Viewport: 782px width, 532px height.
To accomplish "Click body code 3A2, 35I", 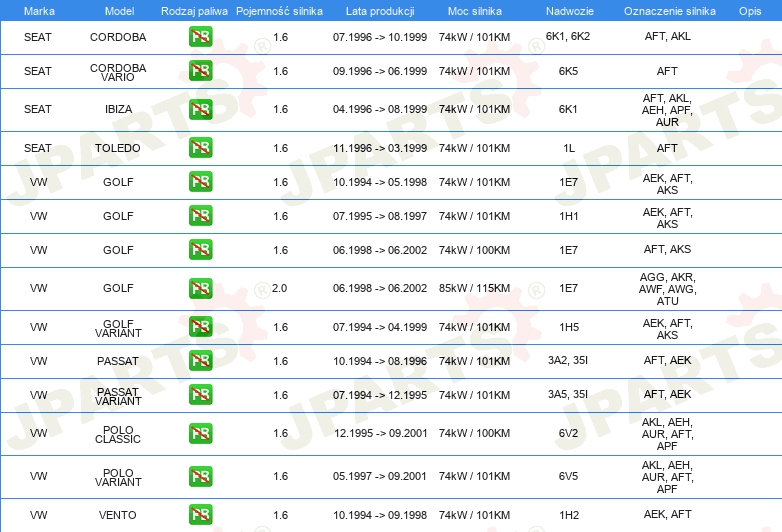I will point(568,360).
